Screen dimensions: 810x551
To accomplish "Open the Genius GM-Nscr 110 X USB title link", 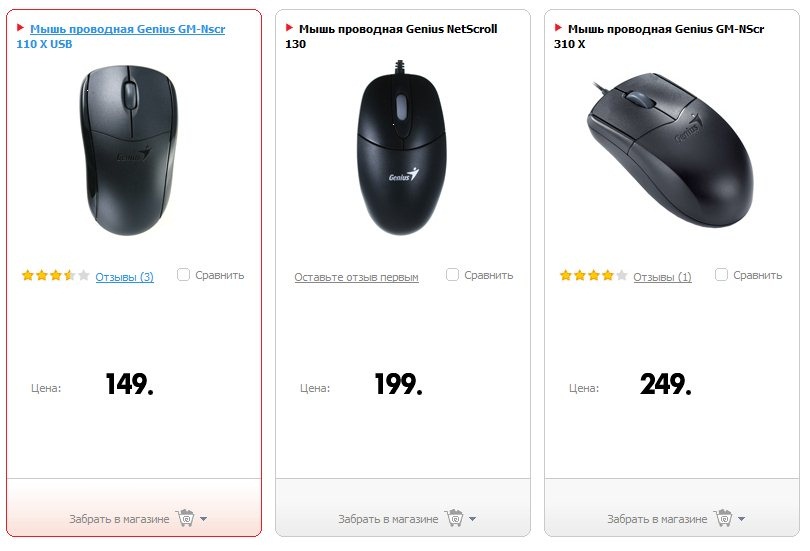I will 127,29.
